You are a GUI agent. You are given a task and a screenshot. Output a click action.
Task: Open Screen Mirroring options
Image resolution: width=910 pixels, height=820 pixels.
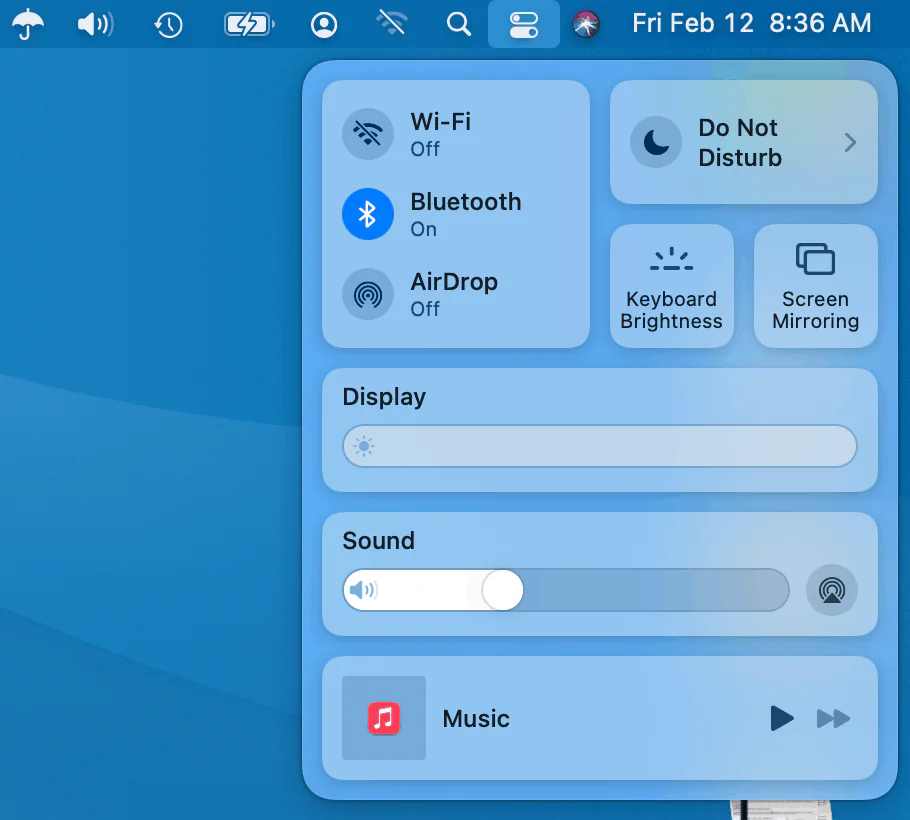[815, 286]
